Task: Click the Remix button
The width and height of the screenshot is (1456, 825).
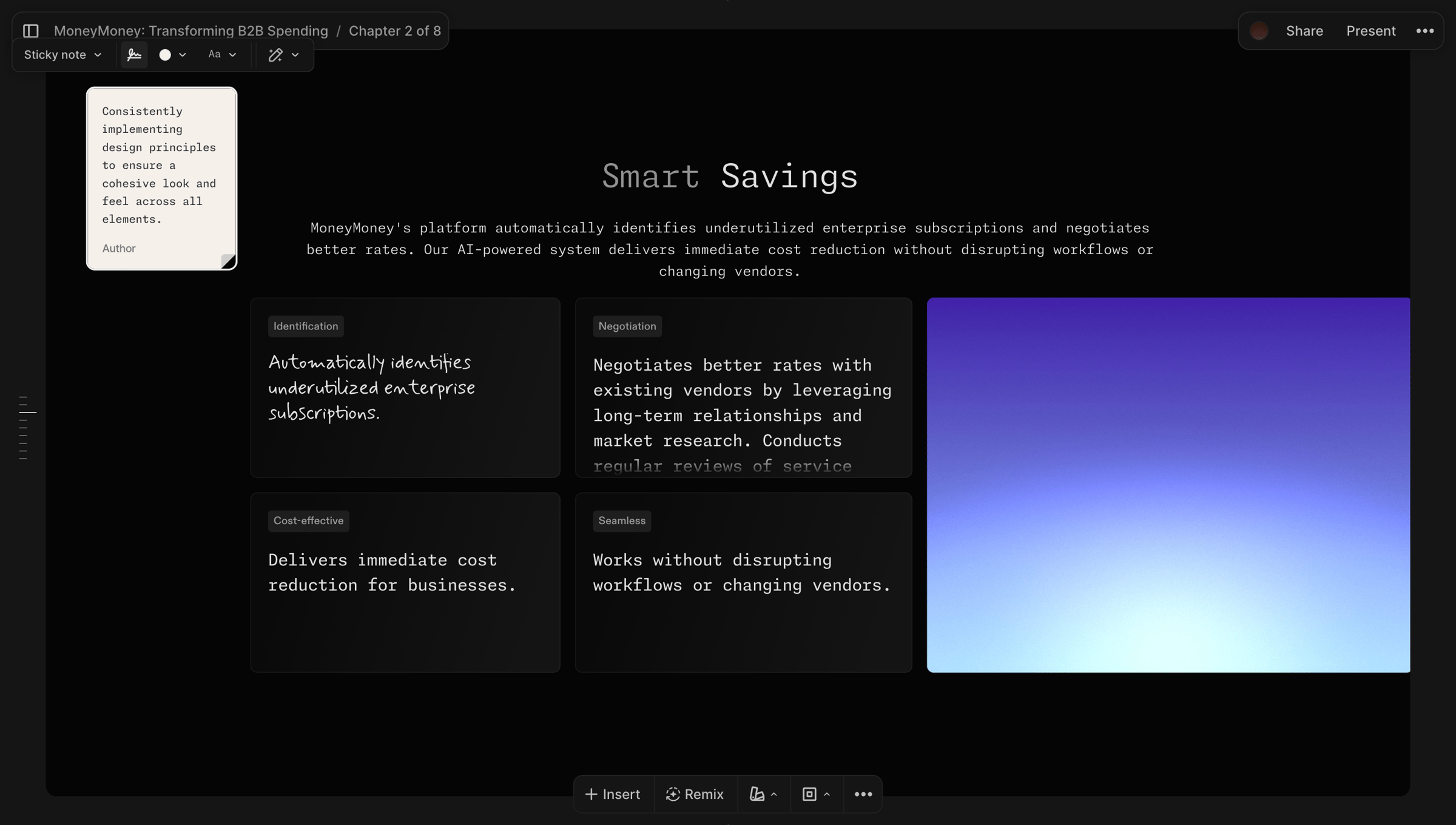Action: [x=695, y=794]
